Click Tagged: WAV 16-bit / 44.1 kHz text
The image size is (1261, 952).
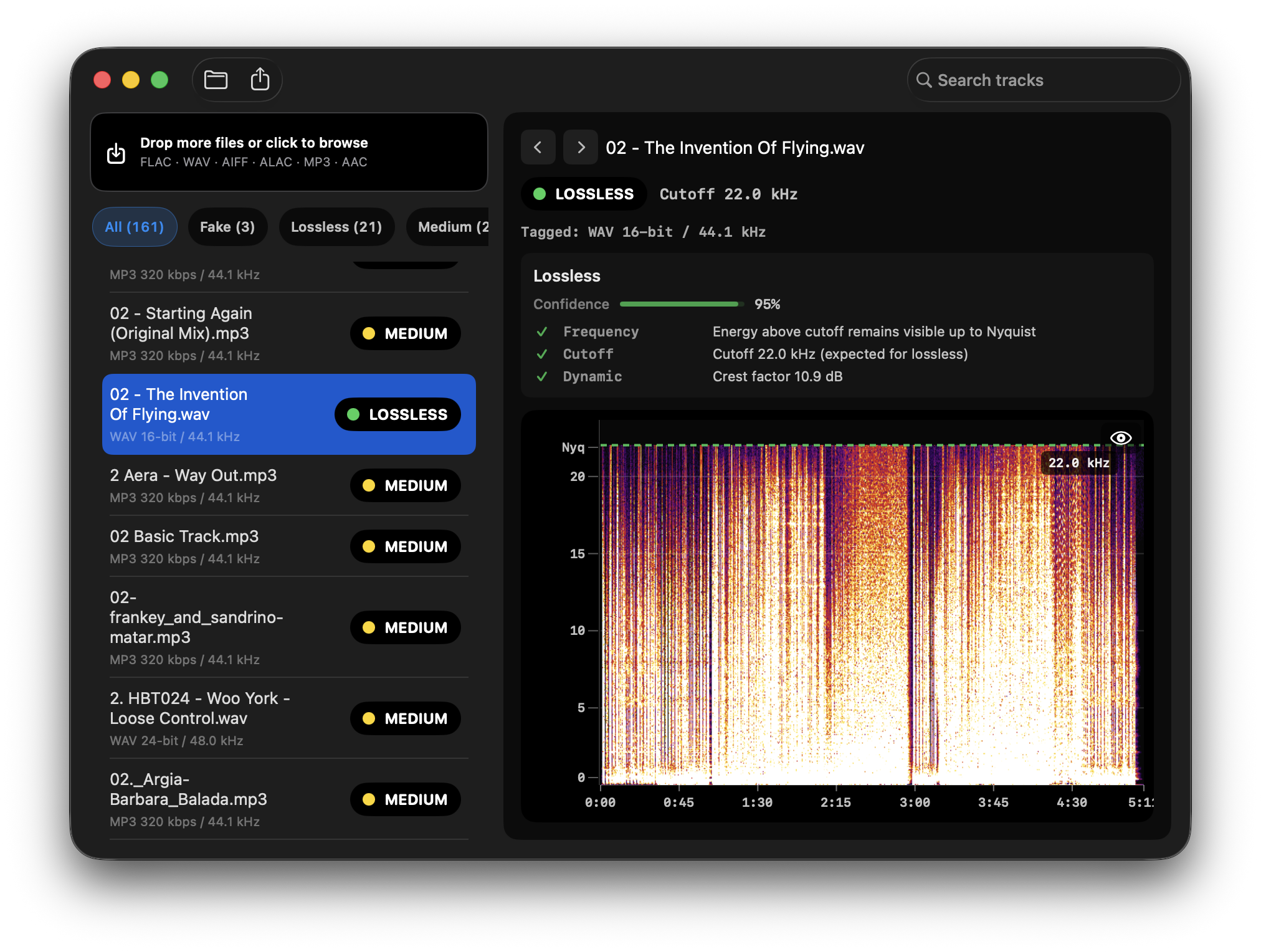coord(643,232)
